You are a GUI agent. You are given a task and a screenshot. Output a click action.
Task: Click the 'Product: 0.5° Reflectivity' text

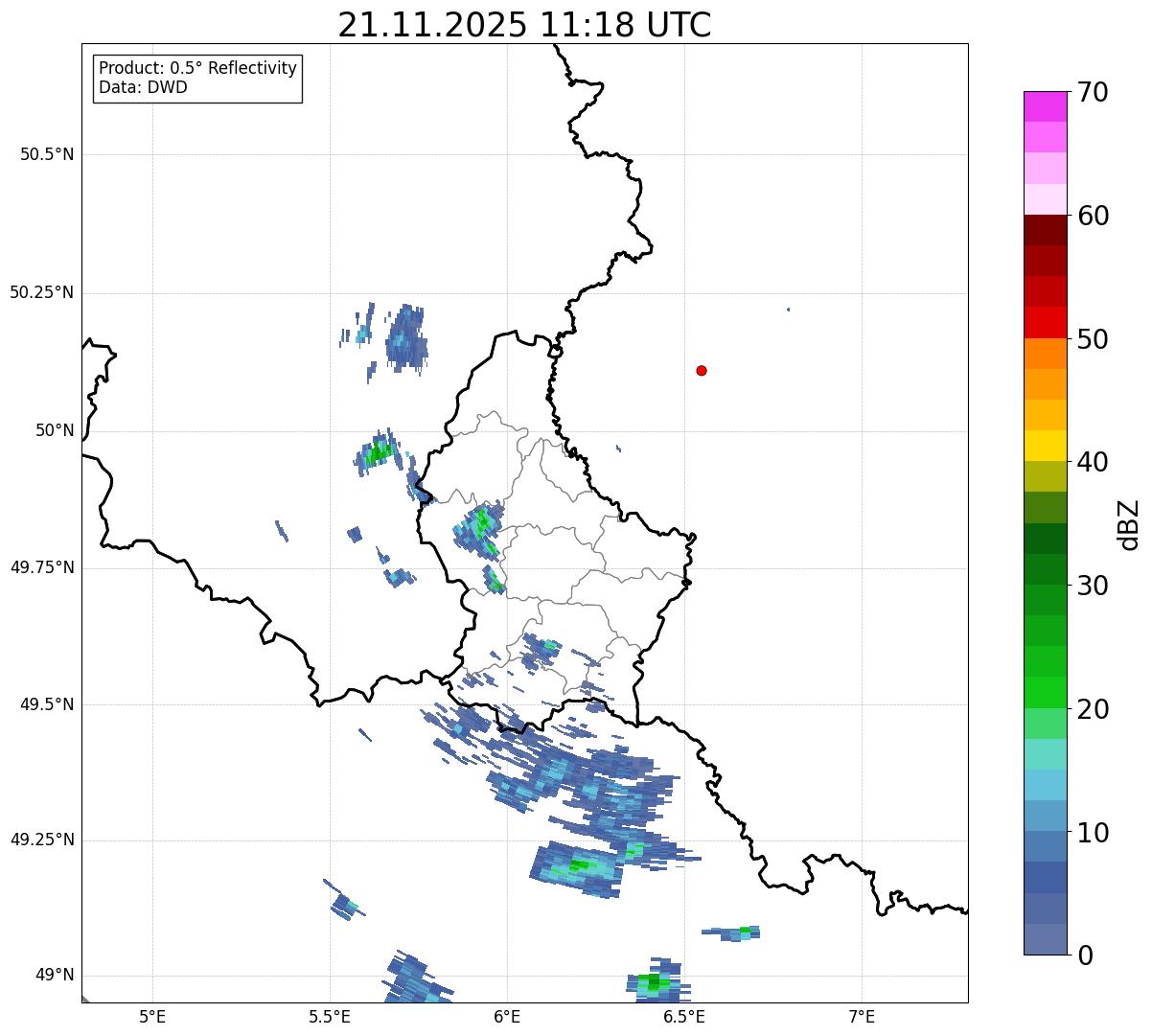tap(197, 68)
